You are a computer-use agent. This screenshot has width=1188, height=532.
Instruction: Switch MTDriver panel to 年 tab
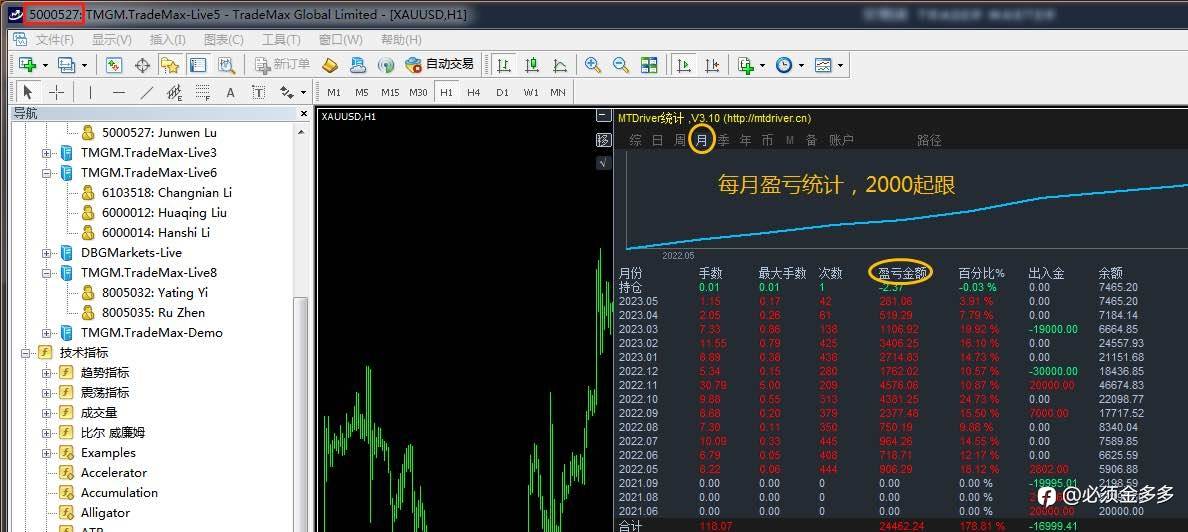pyautogui.click(x=746, y=140)
